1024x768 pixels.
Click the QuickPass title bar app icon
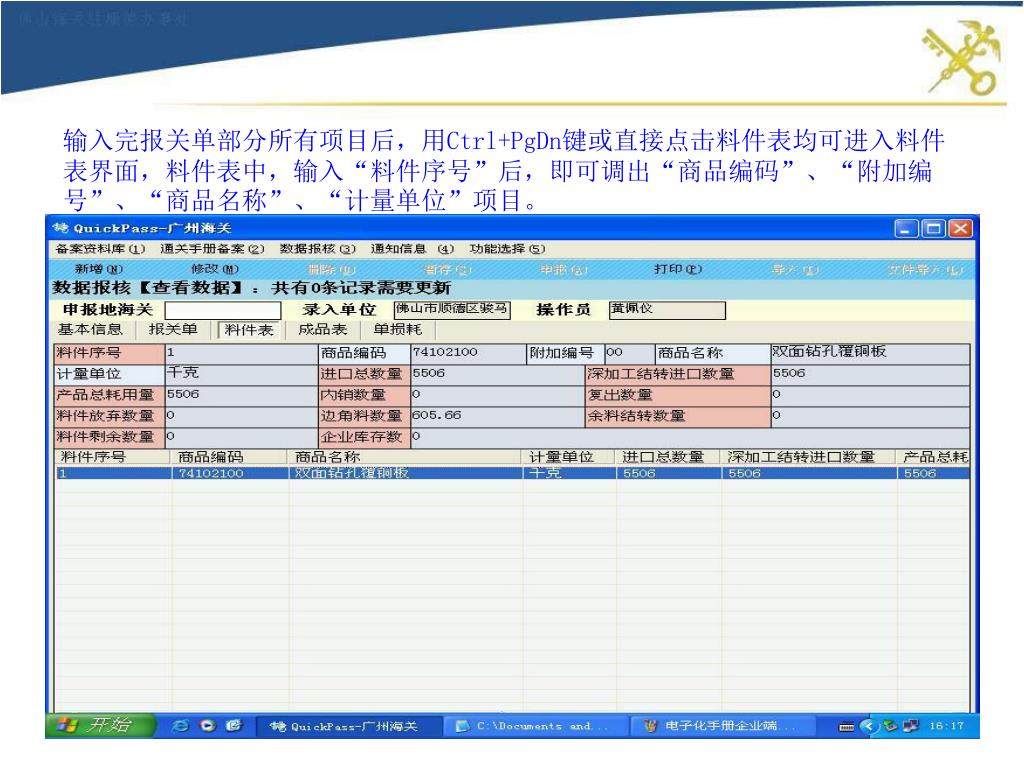click(61, 228)
